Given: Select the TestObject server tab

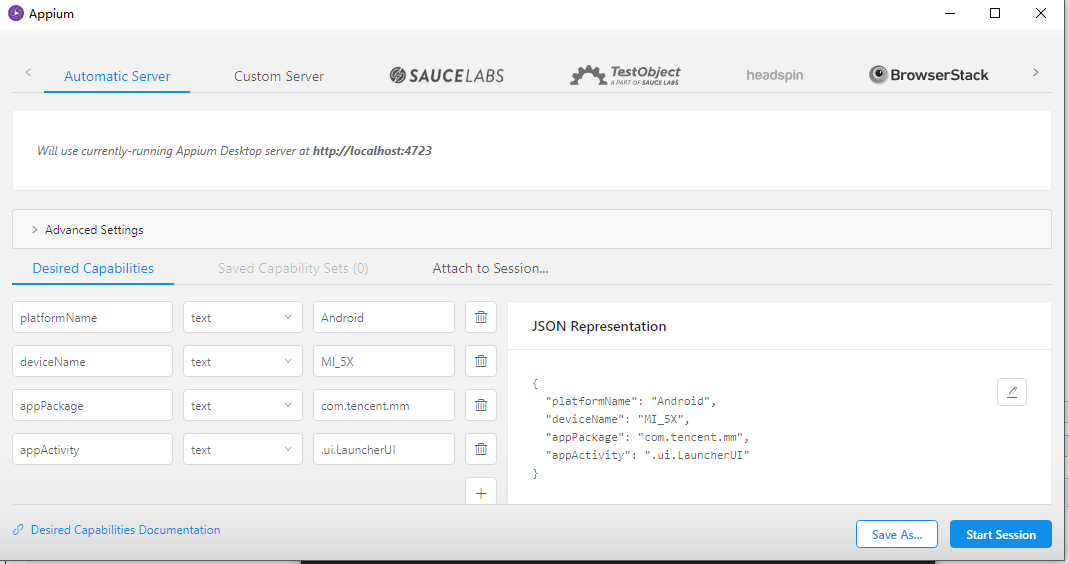Looking at the screenshot, I should pos(625,75).
